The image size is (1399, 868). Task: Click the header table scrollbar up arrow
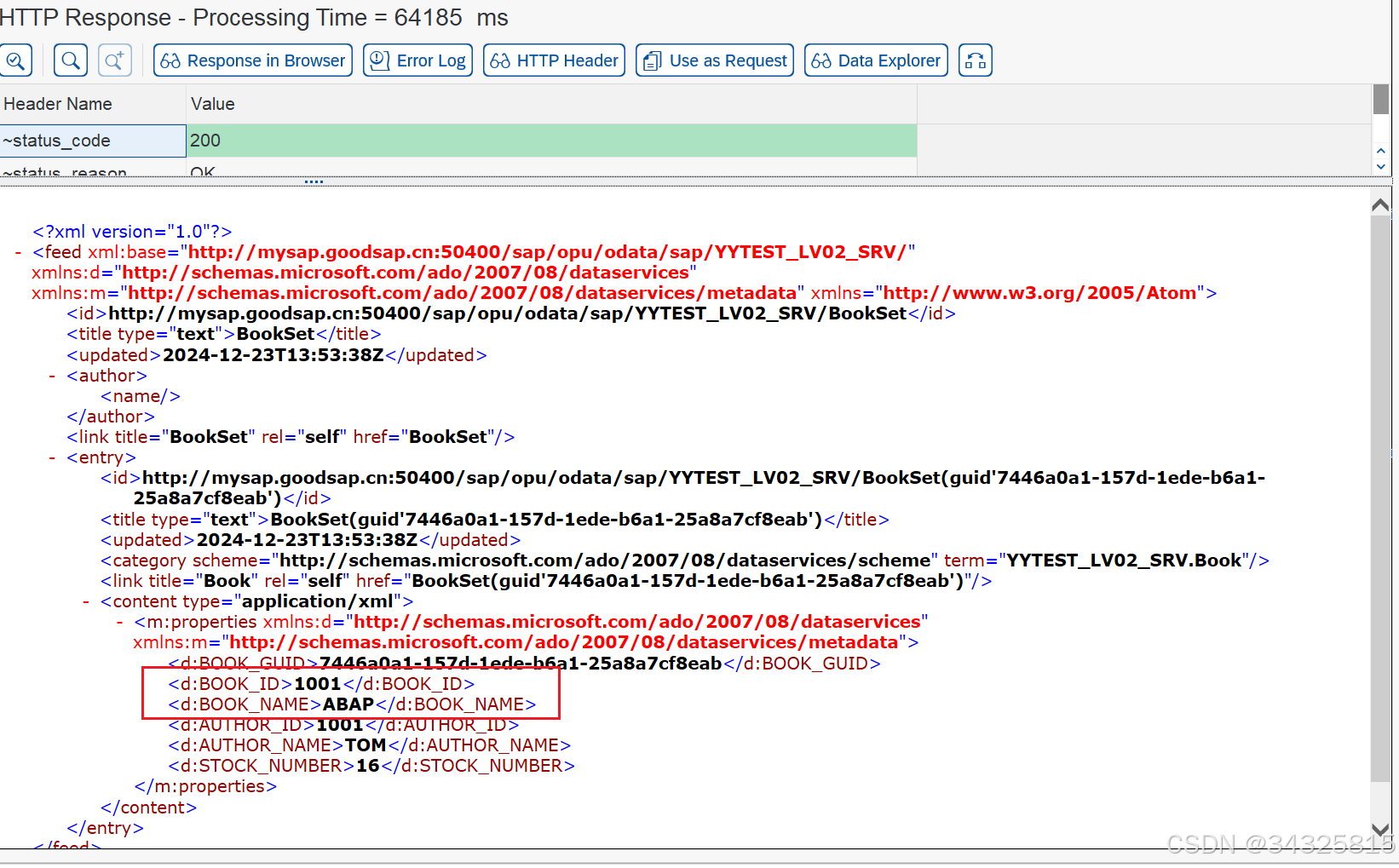1382,150
